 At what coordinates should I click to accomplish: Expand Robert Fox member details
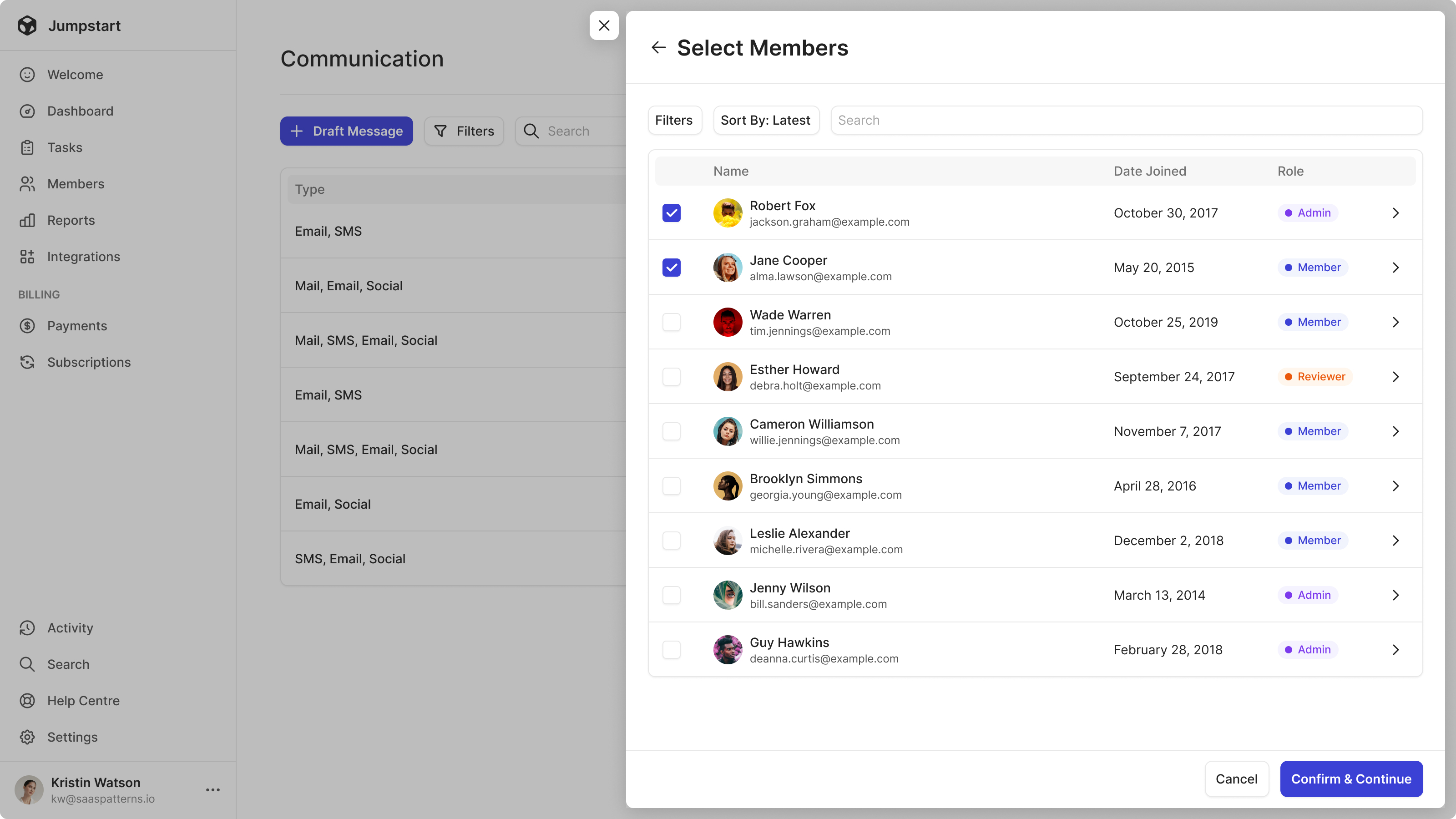1396,213
